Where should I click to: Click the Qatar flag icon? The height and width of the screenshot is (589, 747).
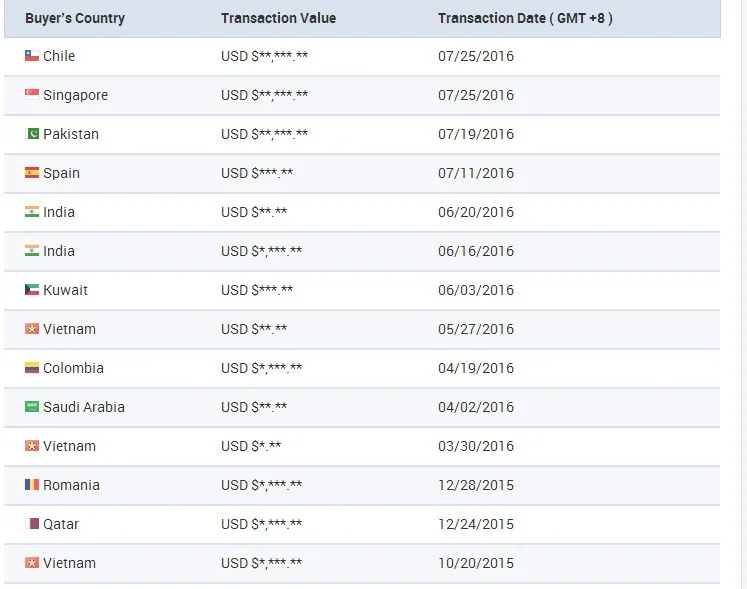click(x=32, y=524)
